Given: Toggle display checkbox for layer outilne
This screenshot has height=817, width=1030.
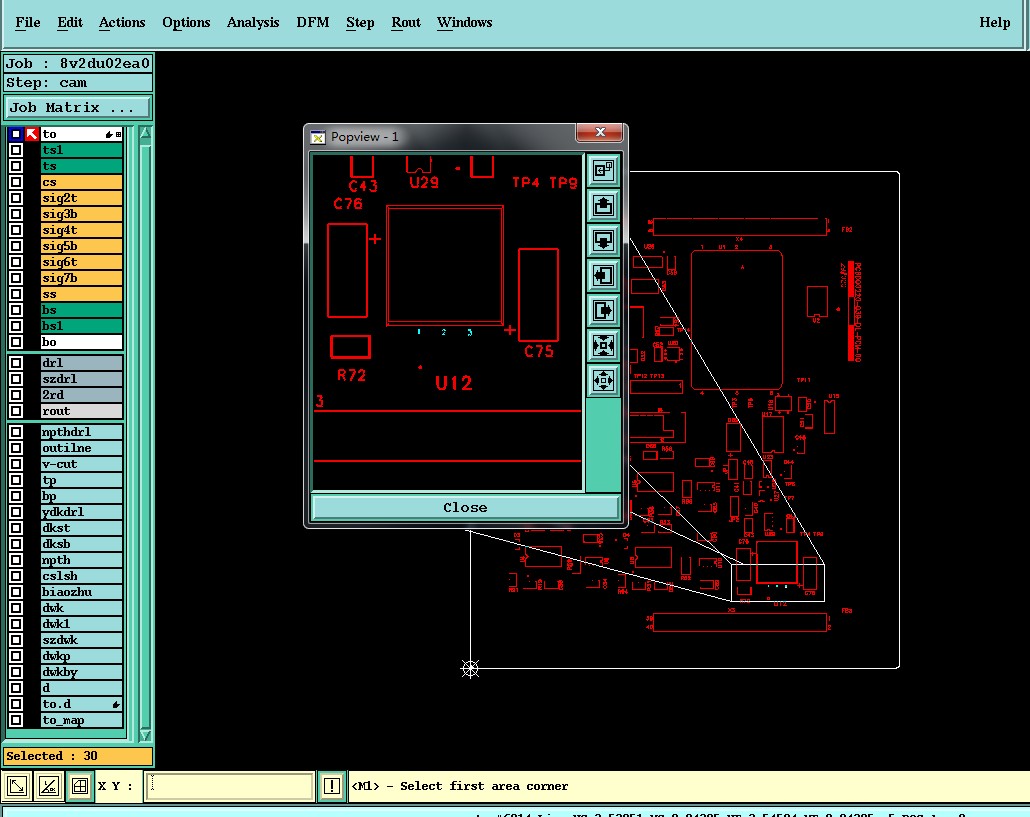Looking at the screenshot, I should click(16, 448).
